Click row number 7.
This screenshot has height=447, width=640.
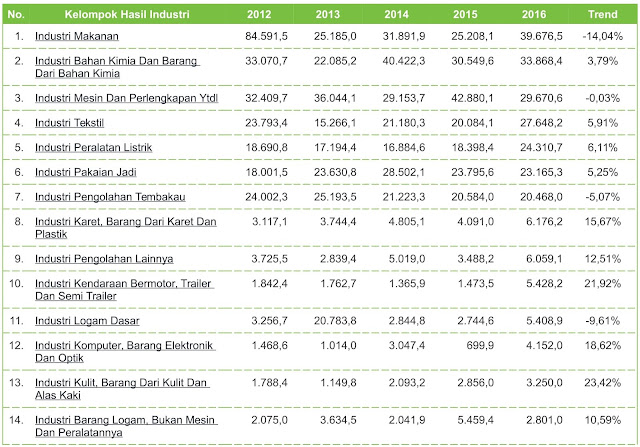pos(19,197)
